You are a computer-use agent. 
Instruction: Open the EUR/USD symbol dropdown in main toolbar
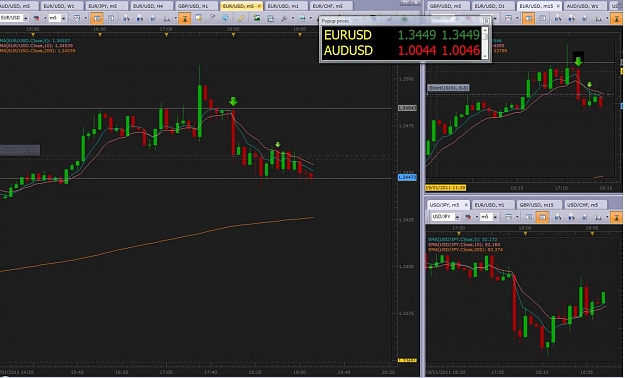coord(26,18)
